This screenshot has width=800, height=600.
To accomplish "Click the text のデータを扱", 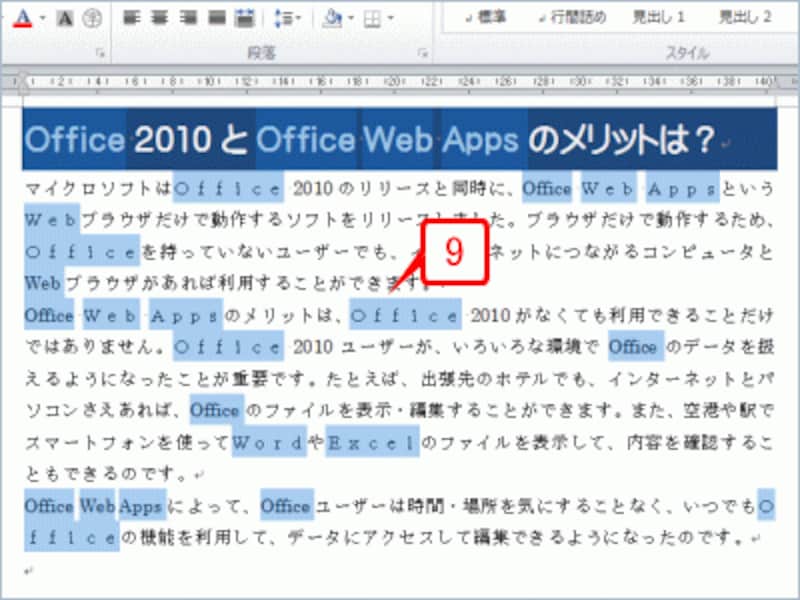I will (x=721, y=347).
